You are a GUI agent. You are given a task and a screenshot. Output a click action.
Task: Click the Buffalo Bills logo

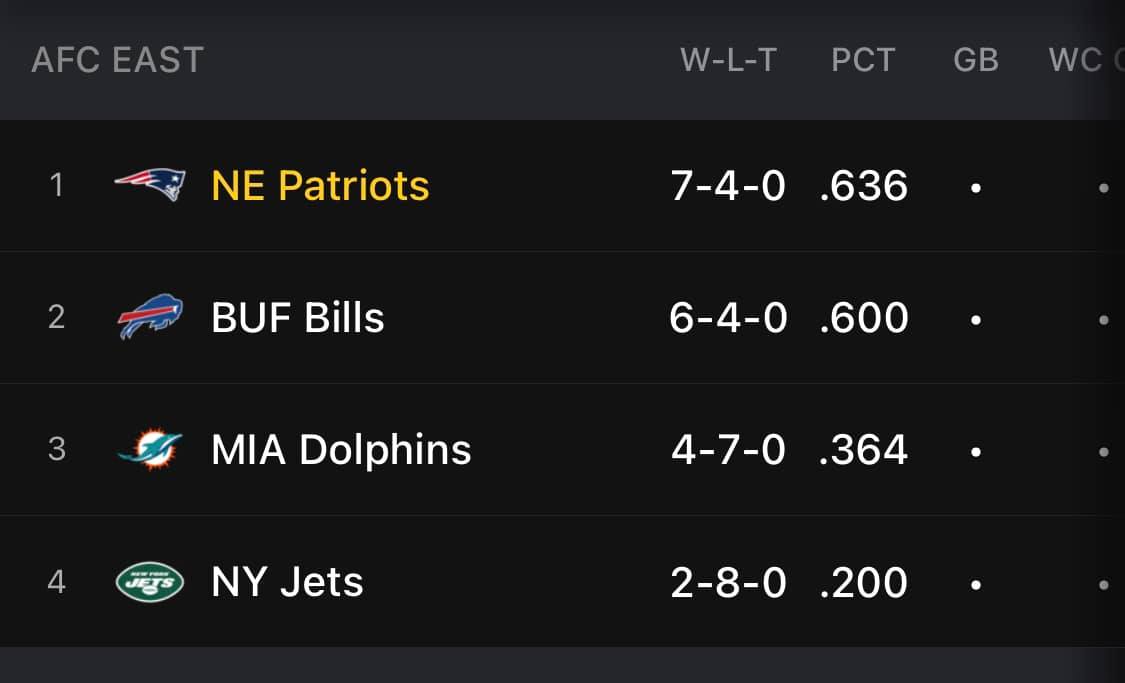pos(150,317)
